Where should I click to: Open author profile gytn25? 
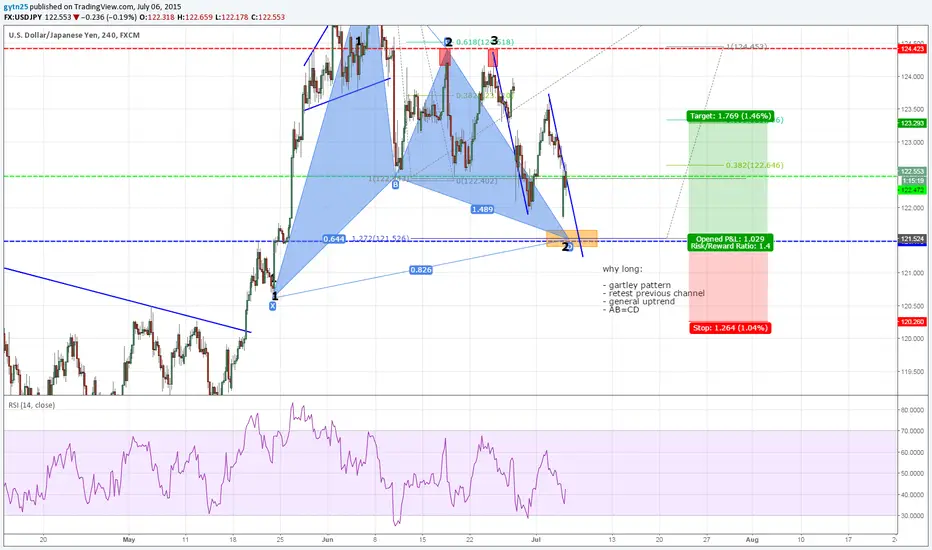(16, 7)
